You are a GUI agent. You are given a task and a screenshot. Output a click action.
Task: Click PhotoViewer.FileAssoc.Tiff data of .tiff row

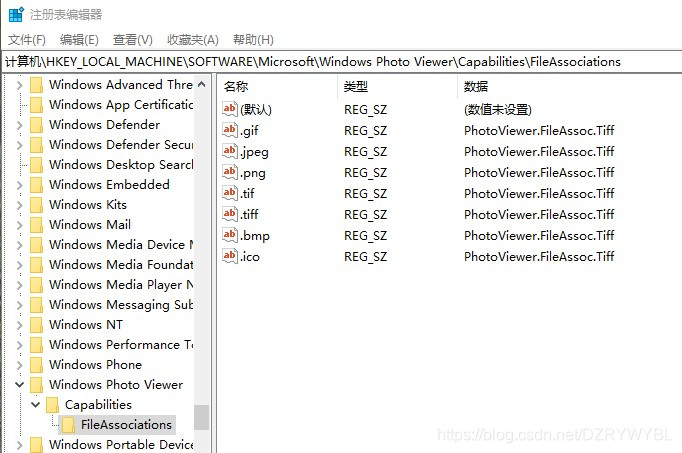[539, 214]
